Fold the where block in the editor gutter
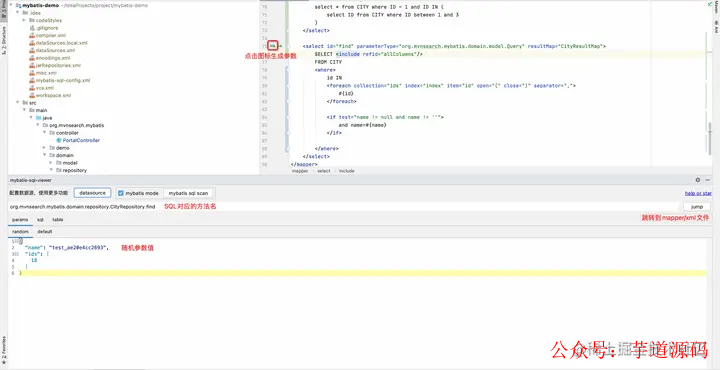The height and width of the screenshot is (370, 720). click(287, 70)
